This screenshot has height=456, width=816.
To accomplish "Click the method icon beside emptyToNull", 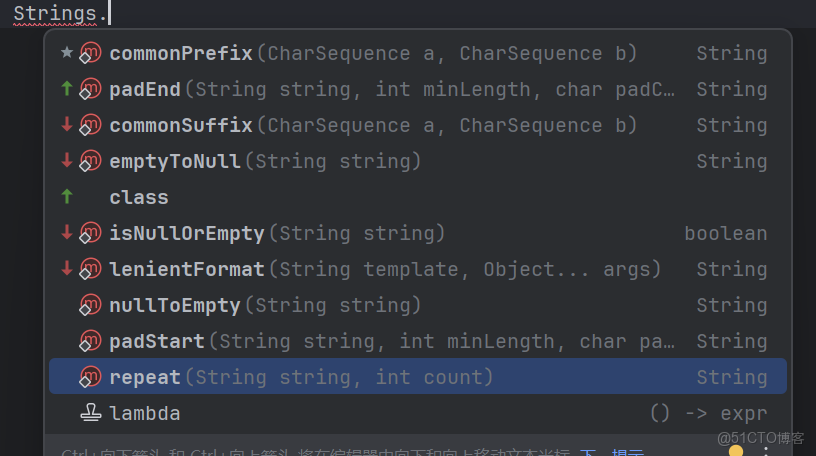I will tap(90, 162).
